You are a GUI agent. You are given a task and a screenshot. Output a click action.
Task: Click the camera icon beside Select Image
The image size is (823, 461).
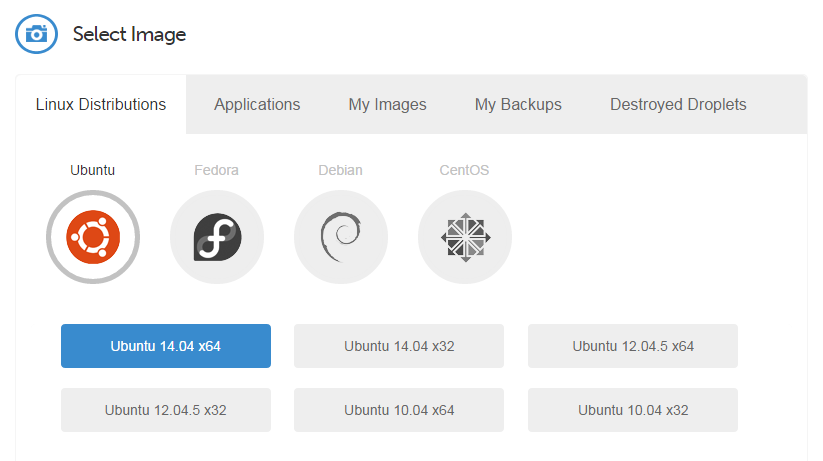37,34
